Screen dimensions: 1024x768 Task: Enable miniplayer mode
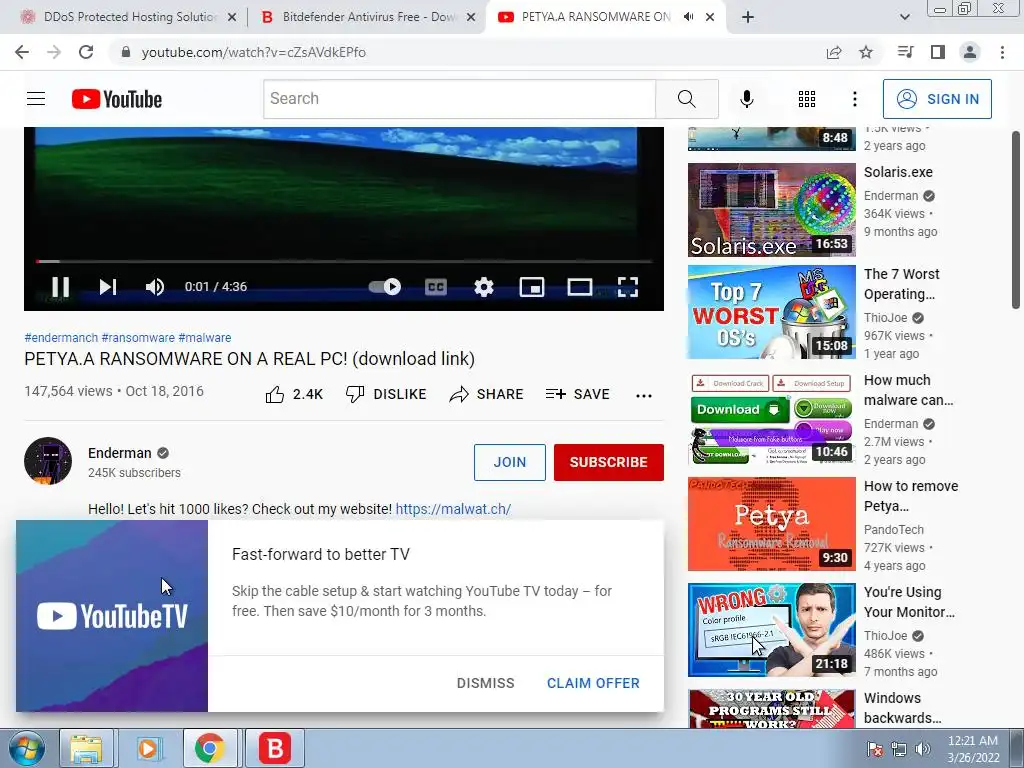[532, 287]
